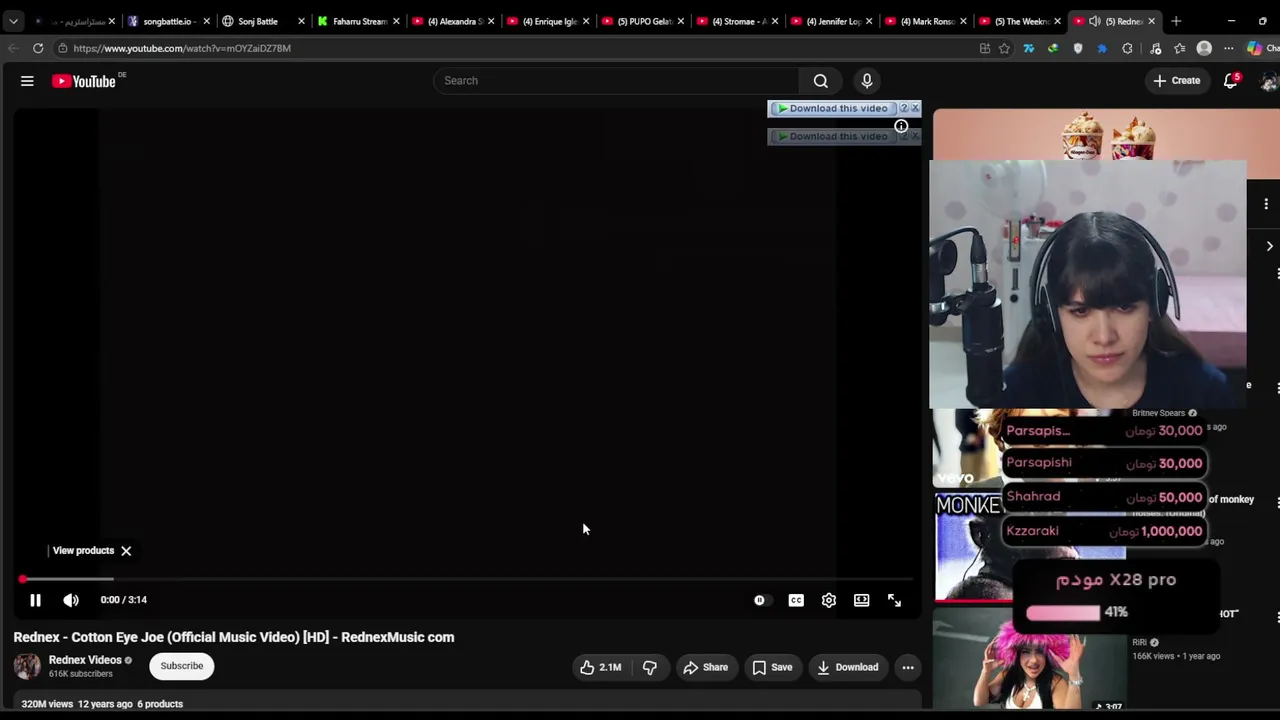
Task: Switch to the songbattle.io tab
Action: point(168,21)
